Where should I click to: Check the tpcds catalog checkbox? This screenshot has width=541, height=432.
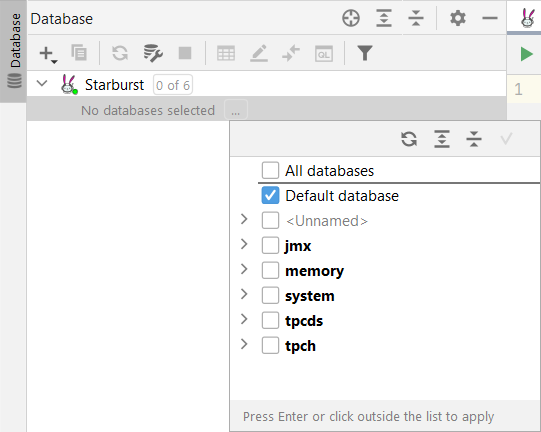point(270,321)
